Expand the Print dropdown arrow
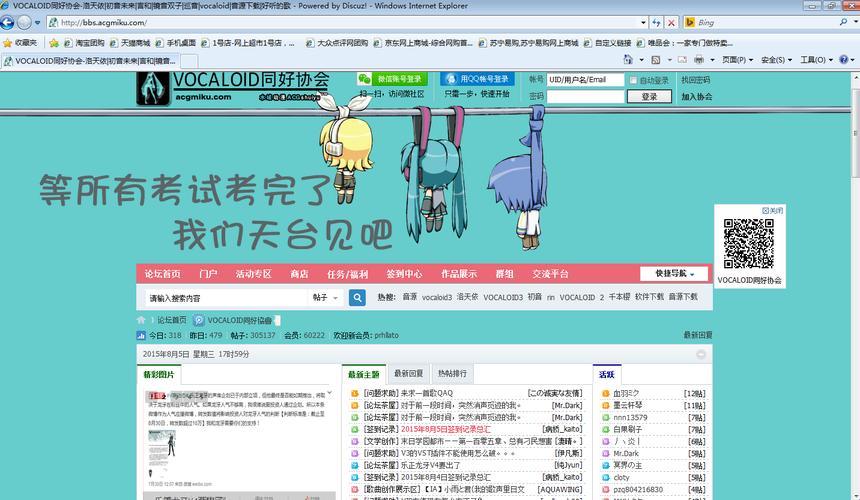The height and width of the screenshot is (500, 860). click(712, 60)
